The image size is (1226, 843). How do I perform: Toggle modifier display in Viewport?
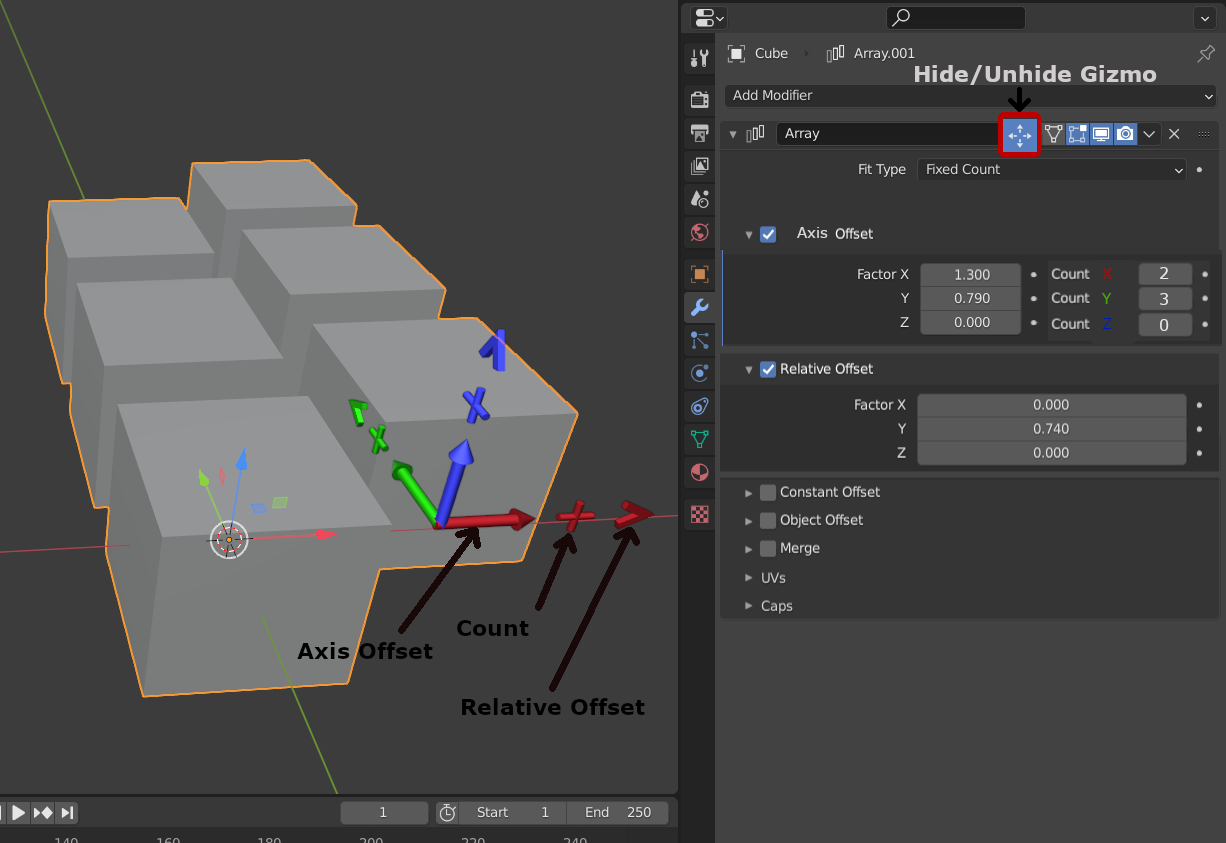point(1101,133)
